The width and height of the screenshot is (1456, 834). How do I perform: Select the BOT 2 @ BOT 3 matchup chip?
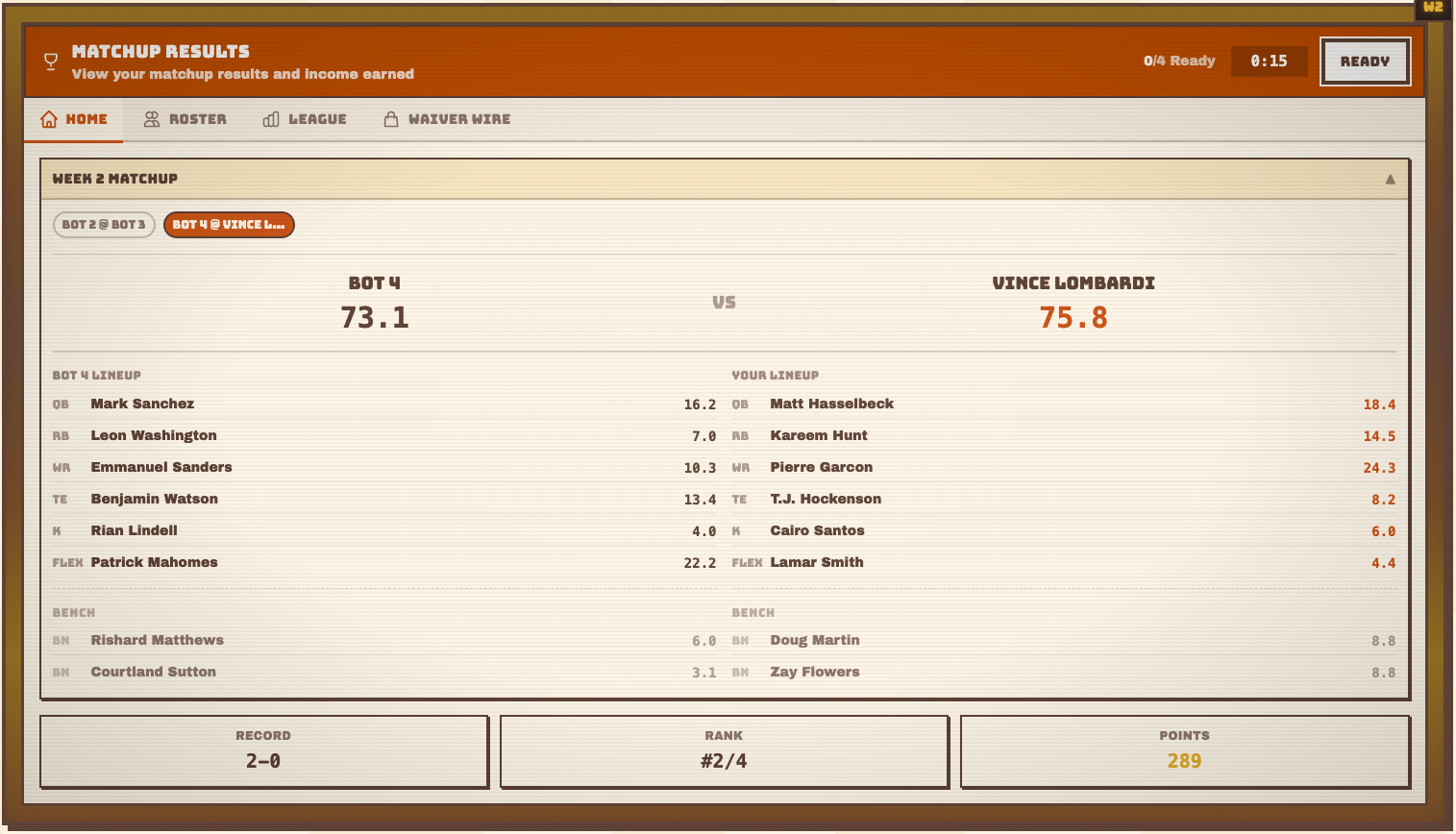pos(103,224)
